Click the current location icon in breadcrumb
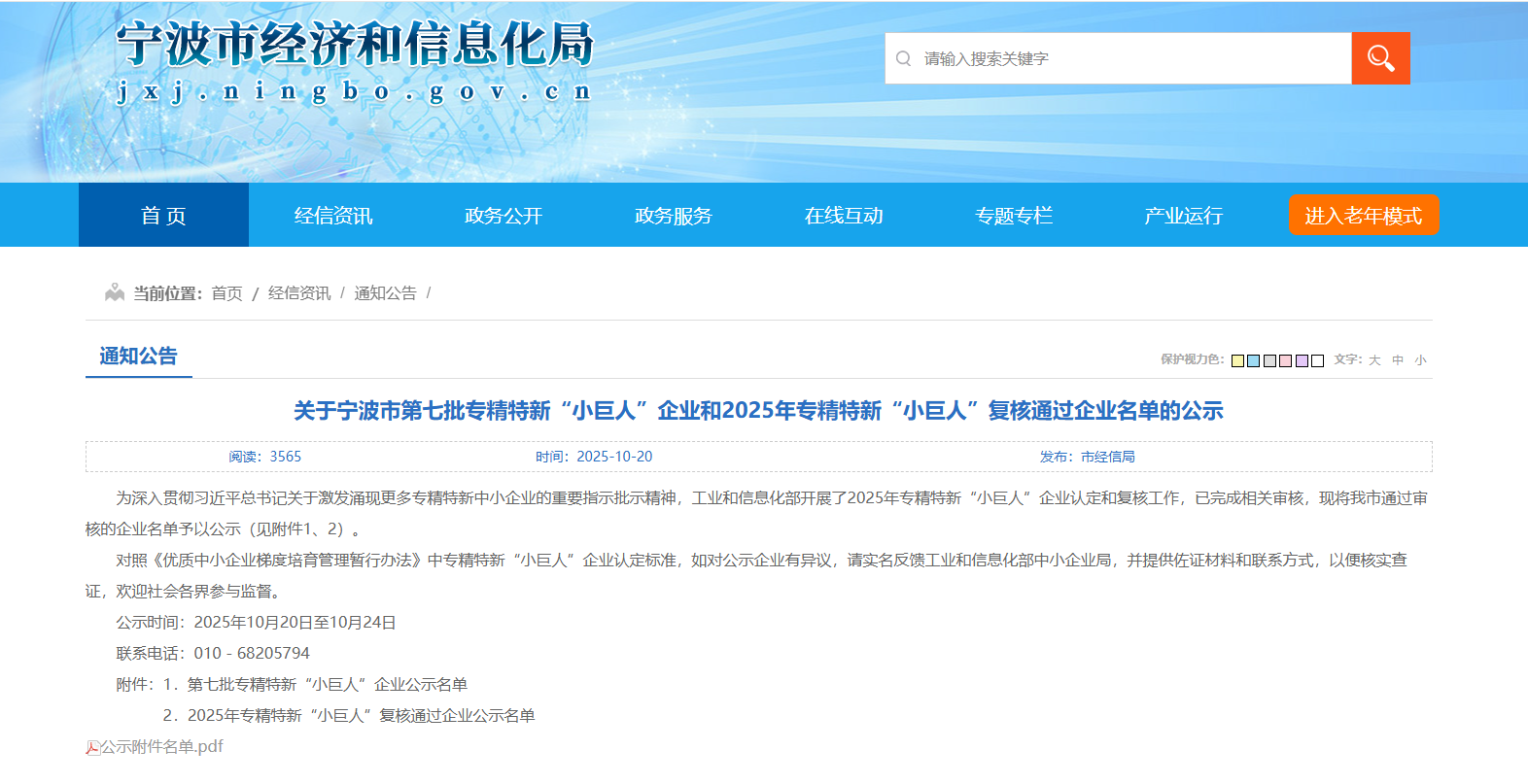1528x784 pixels. coord(115,292)
